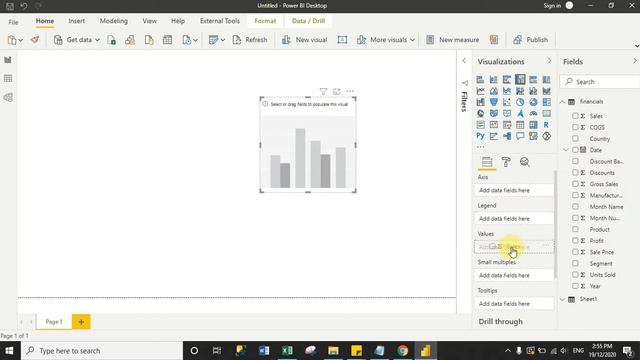Open the File menu
Viewport: 640px width, 360px height.
point(13,22)
